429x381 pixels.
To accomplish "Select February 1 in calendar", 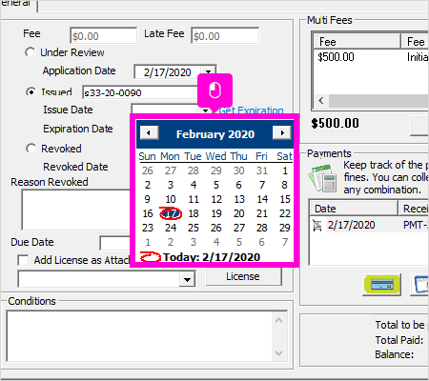I will pyautogui.click(x=285, y=171).
